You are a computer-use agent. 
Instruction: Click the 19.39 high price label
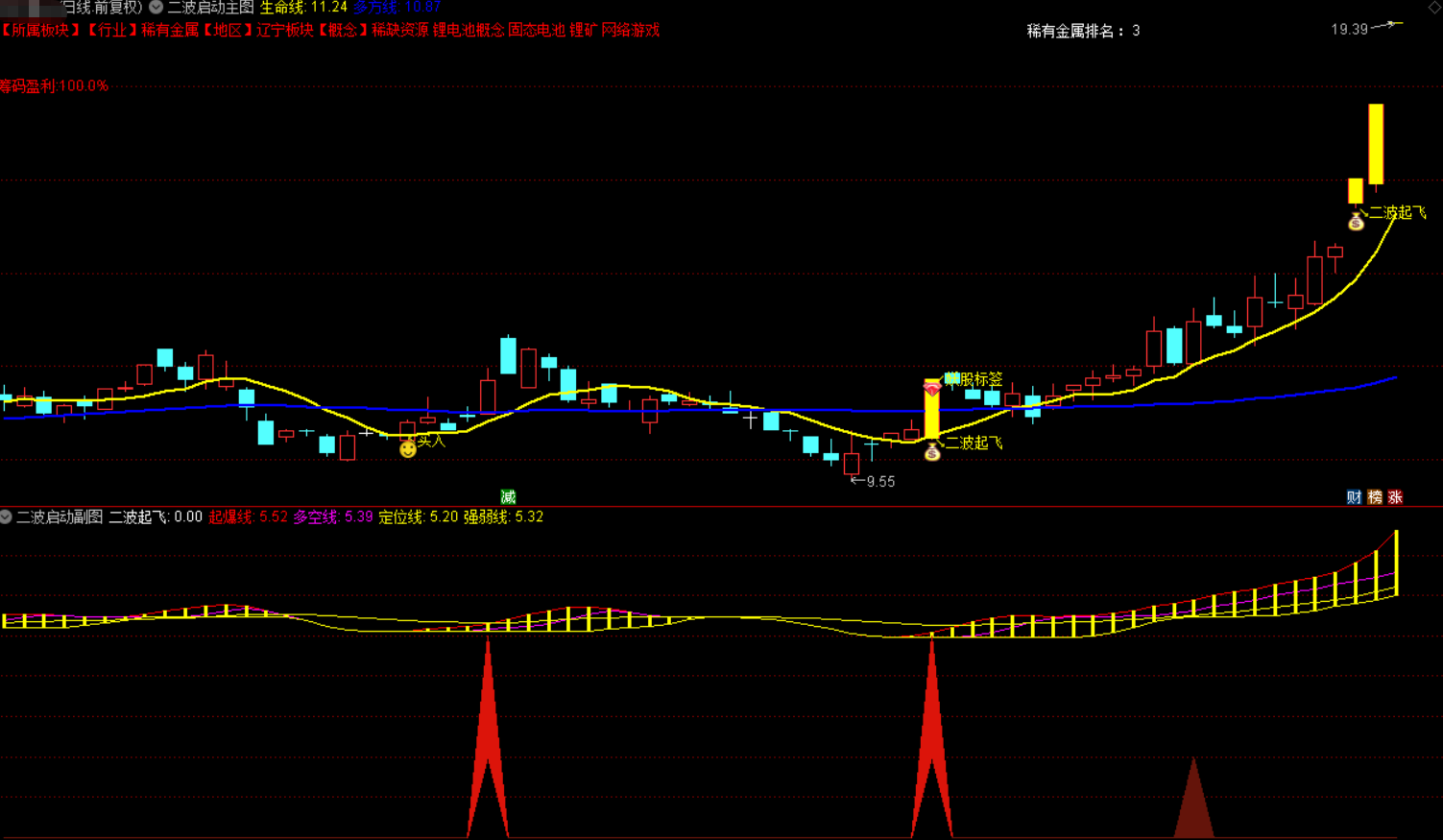tap(1349, 30)
